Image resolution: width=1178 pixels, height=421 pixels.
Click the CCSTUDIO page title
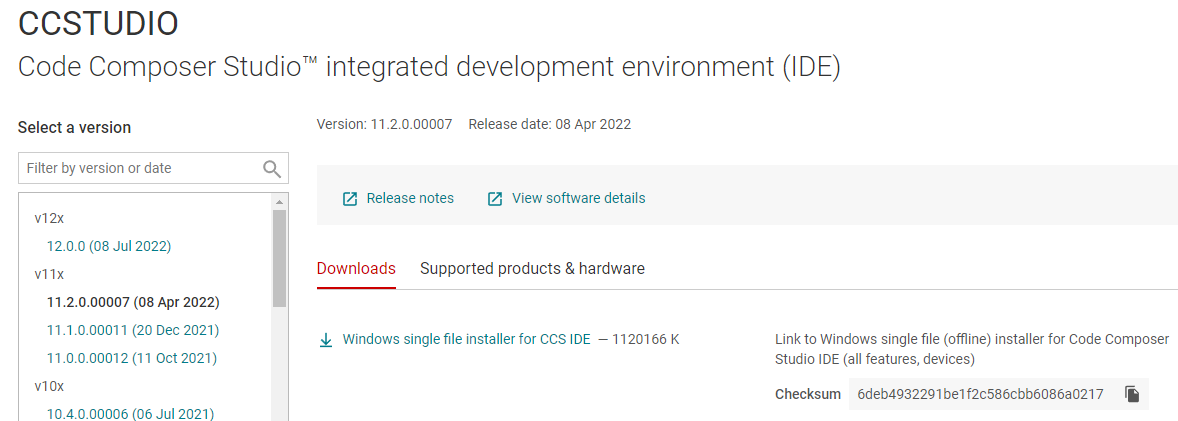(x=98, y=23)
